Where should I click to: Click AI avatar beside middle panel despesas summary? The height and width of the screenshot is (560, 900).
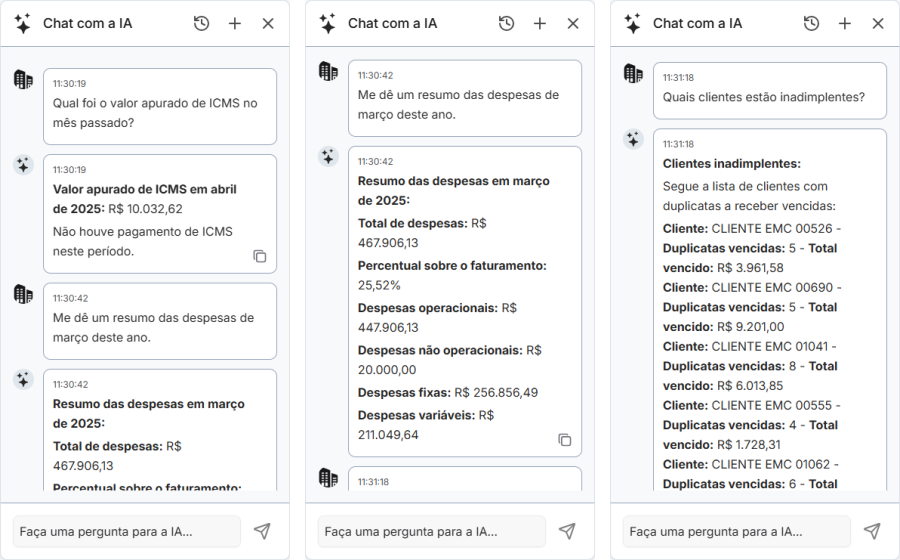point(328,157)
